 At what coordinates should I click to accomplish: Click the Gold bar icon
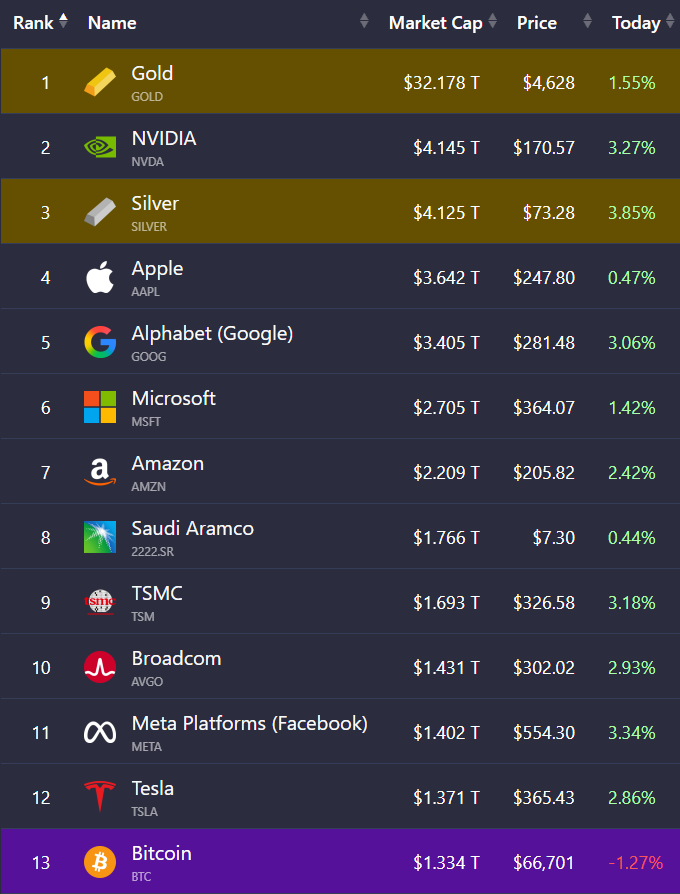click(x=100, y=82)
